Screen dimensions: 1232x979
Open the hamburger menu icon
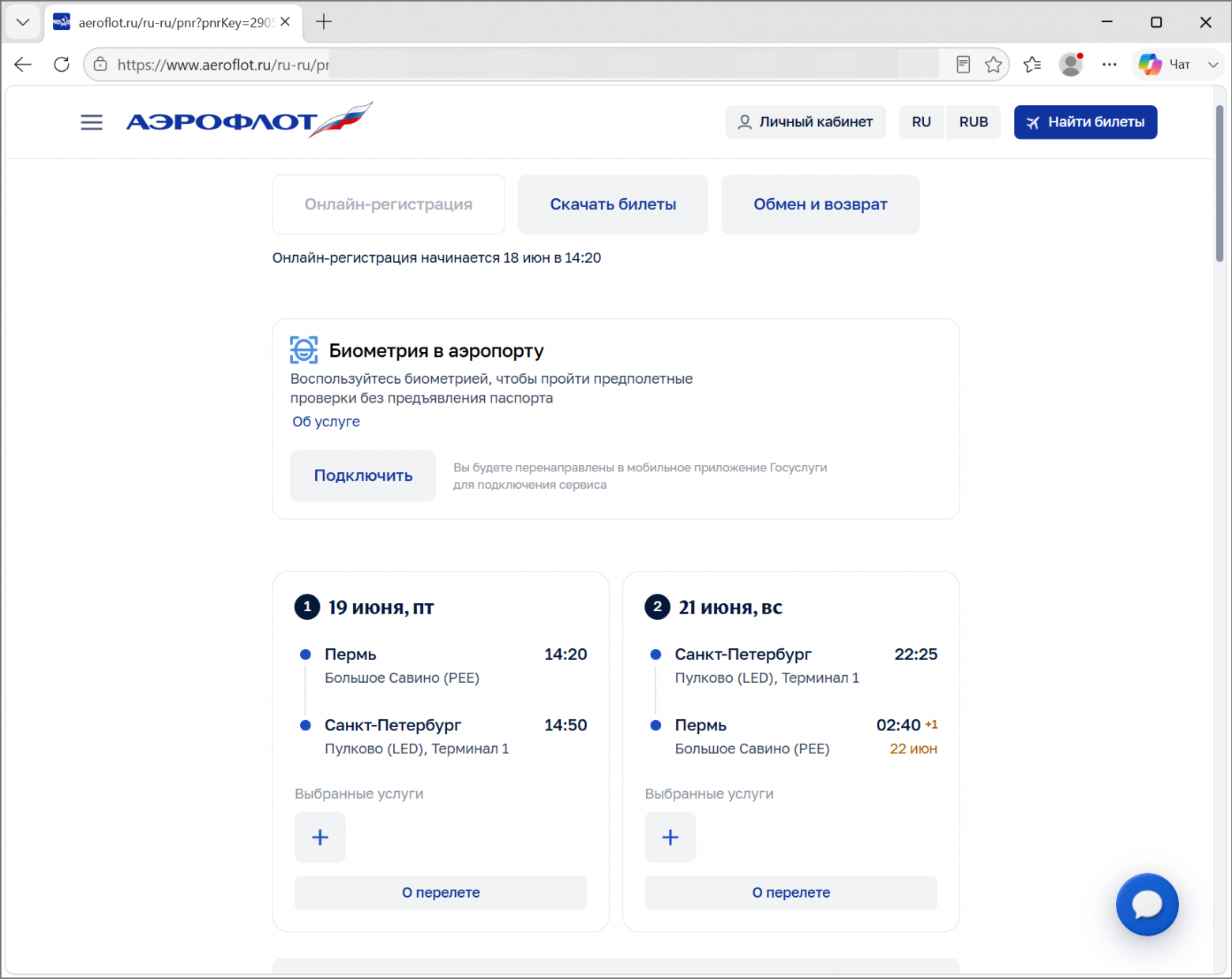click(92, 122)
